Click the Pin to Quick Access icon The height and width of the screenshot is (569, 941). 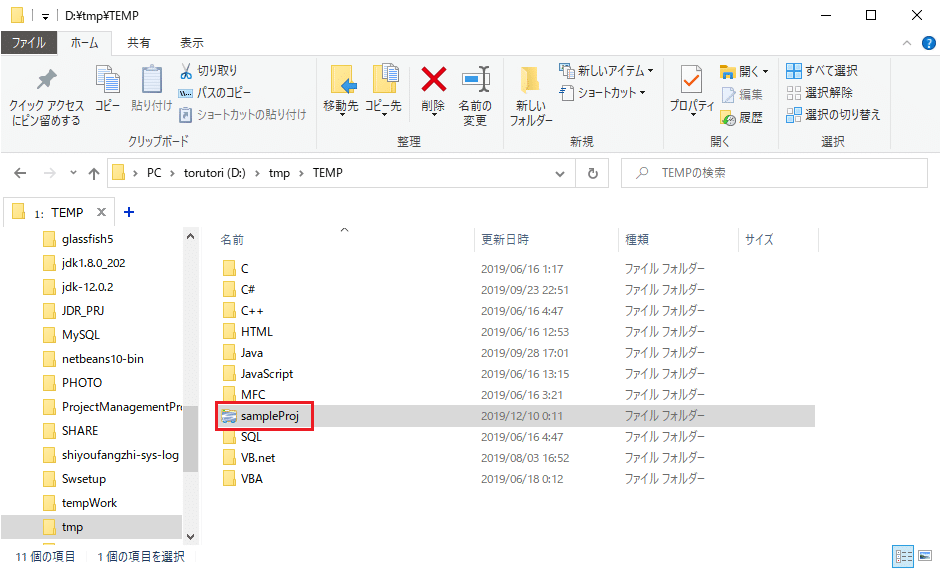(46, 80)
